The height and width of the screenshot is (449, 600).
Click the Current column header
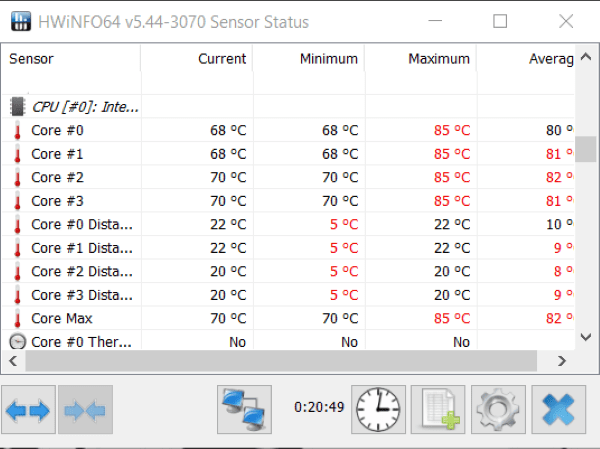[197, 59]
